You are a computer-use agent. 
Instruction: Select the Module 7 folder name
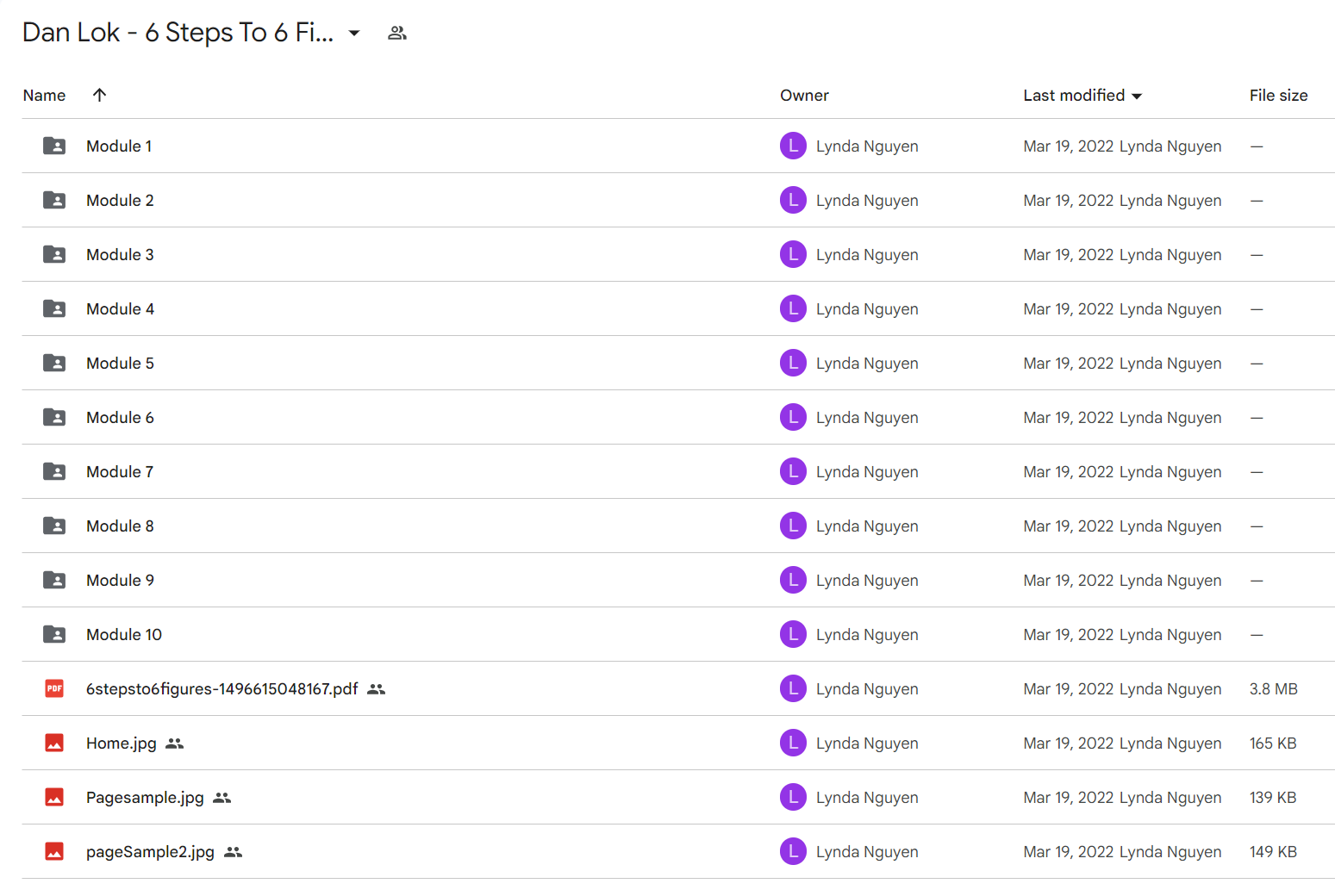pos(120,472)
